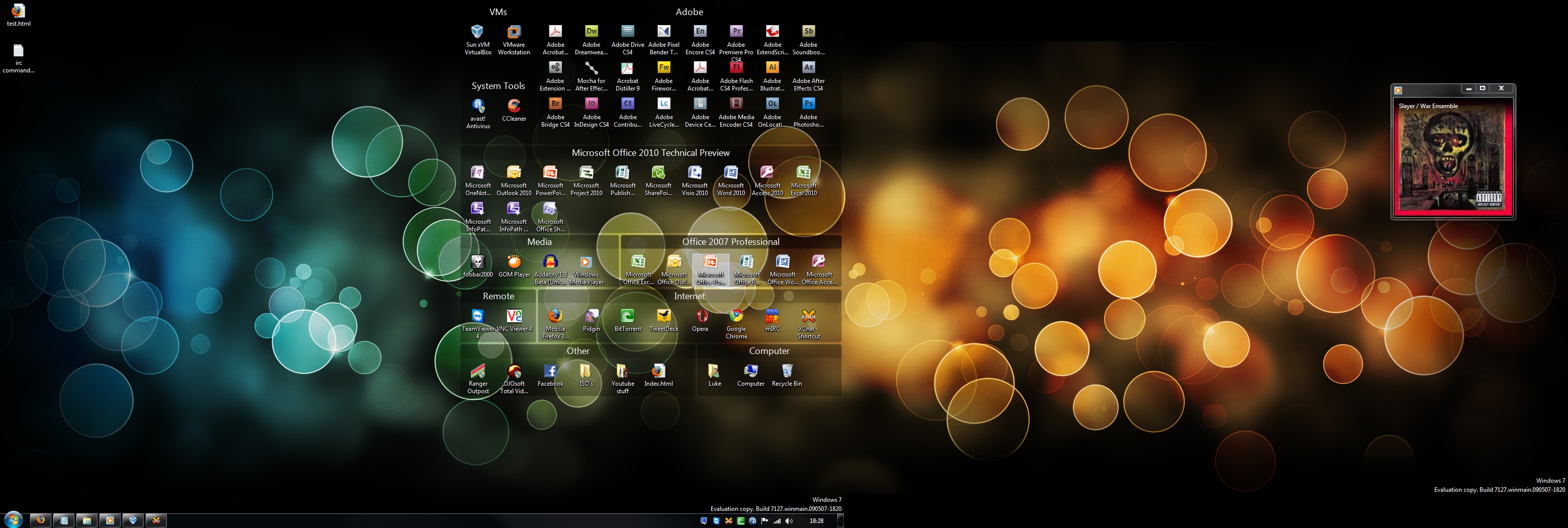Click the 18:28 clock in the taskbar
The height and width of the screenshot is (528, 1568).
coord(816,520)
